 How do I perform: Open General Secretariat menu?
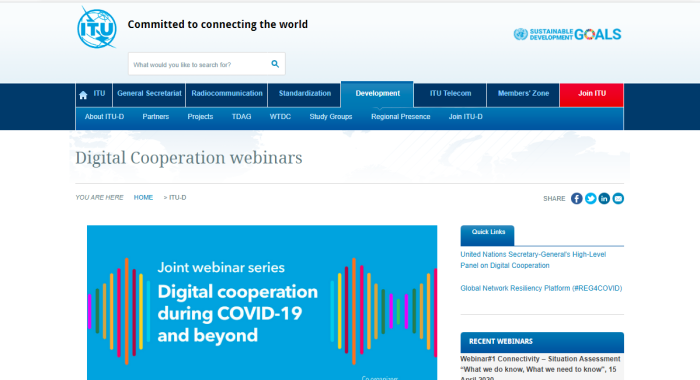tap(149, 94)
